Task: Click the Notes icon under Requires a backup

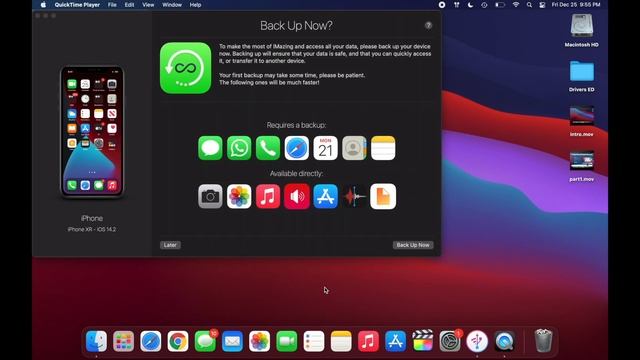Action: 383,148
